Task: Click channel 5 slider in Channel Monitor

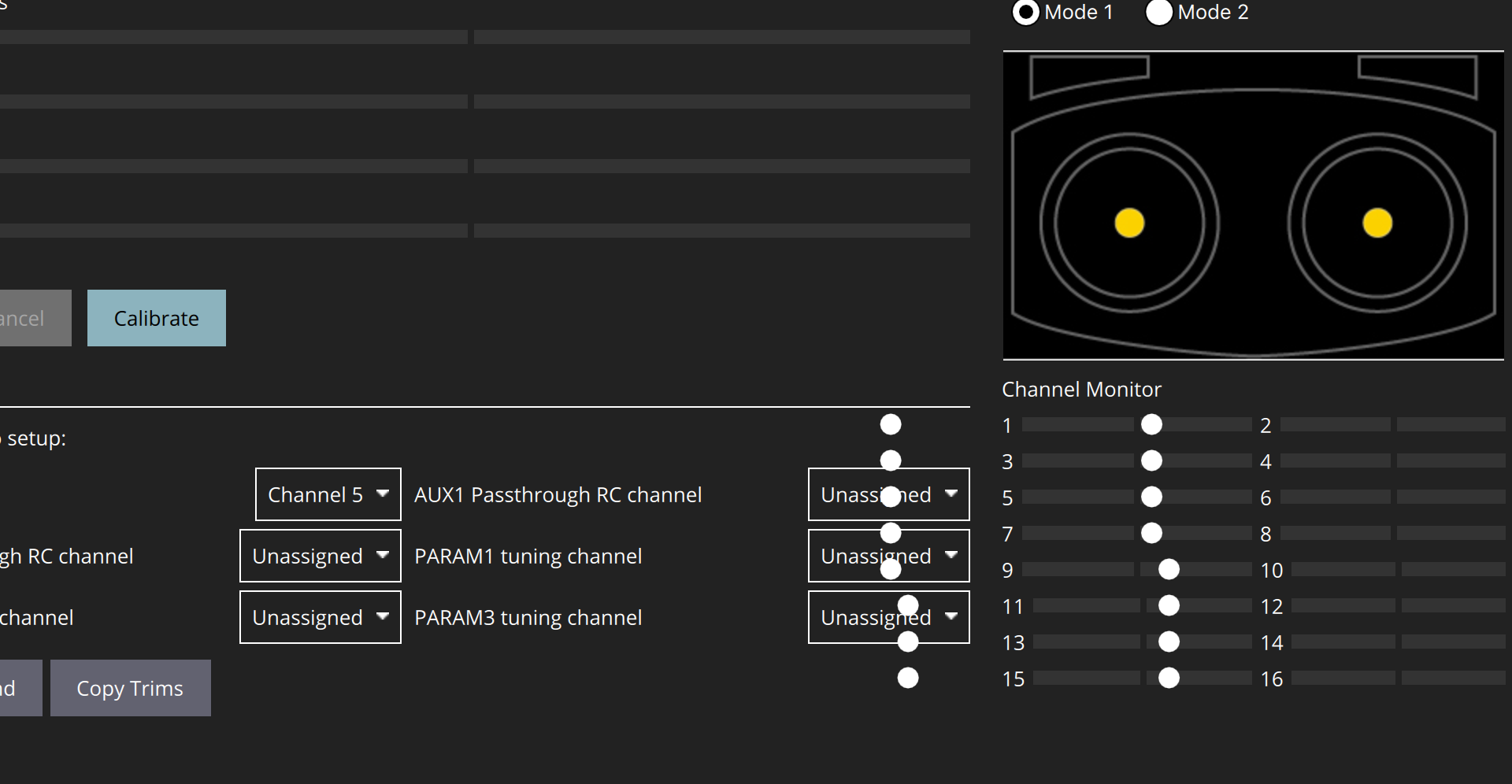Action: coord(1151,497)
